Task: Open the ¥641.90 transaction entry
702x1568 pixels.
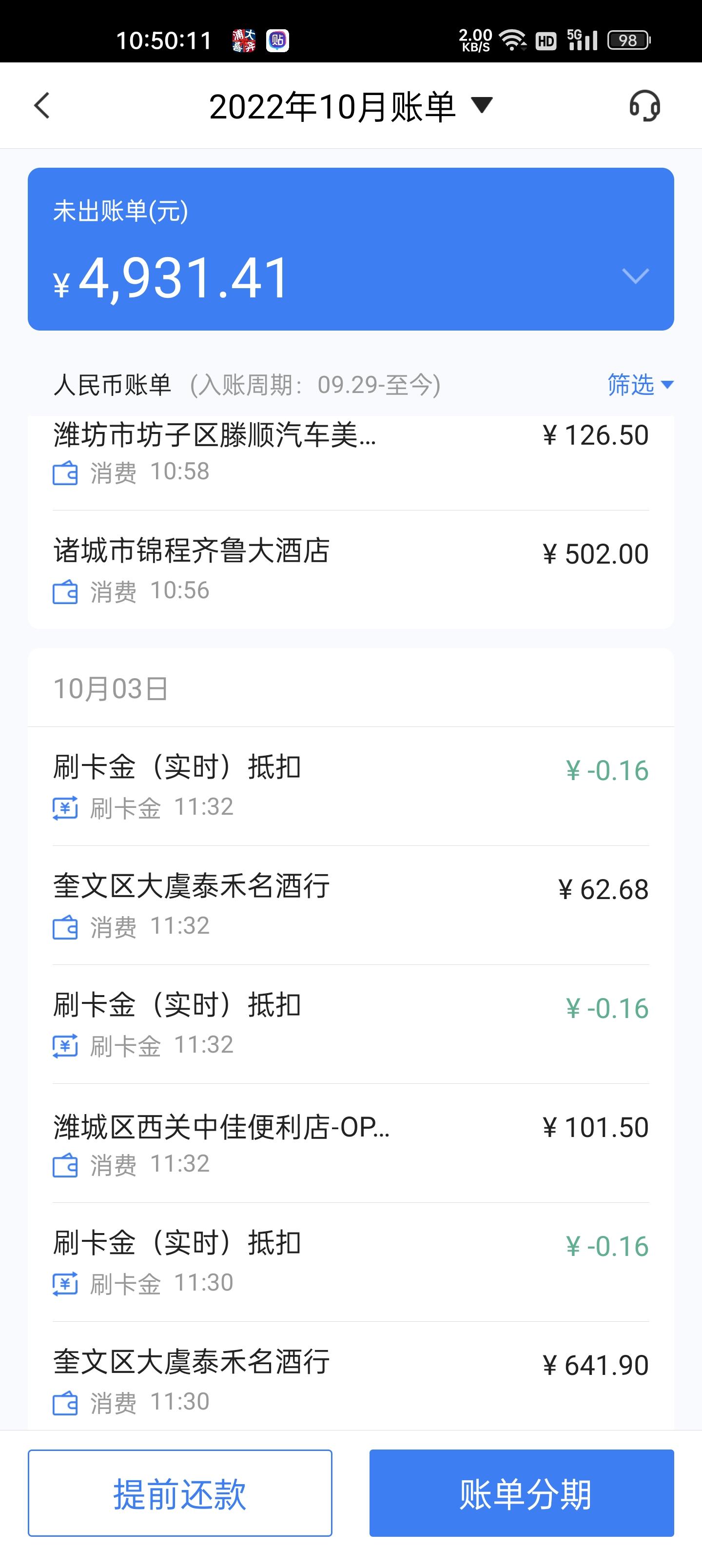Action: (351, 1377)
